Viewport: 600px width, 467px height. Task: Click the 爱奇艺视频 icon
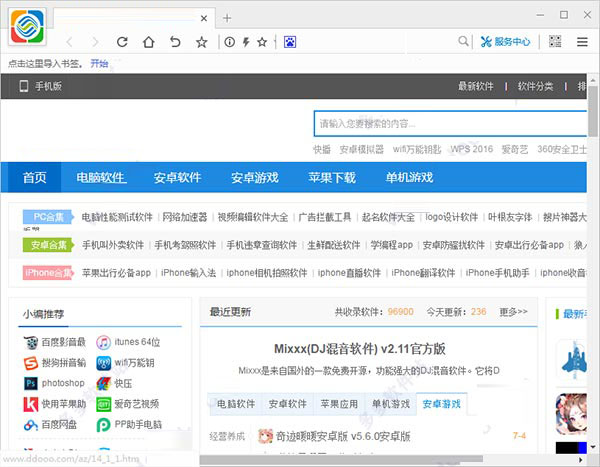tap(103, 404)
